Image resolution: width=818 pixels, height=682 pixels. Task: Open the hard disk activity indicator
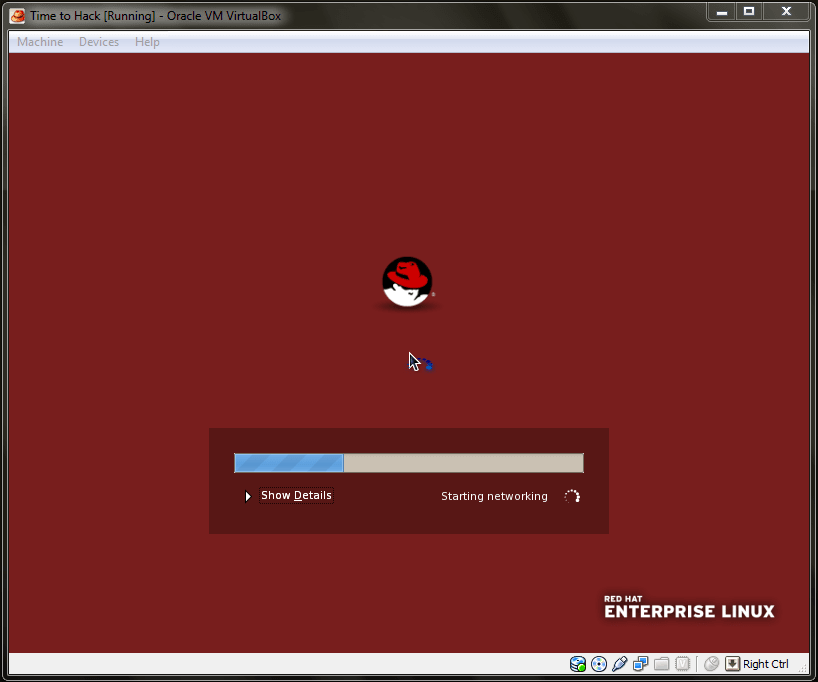pos(578,664)
